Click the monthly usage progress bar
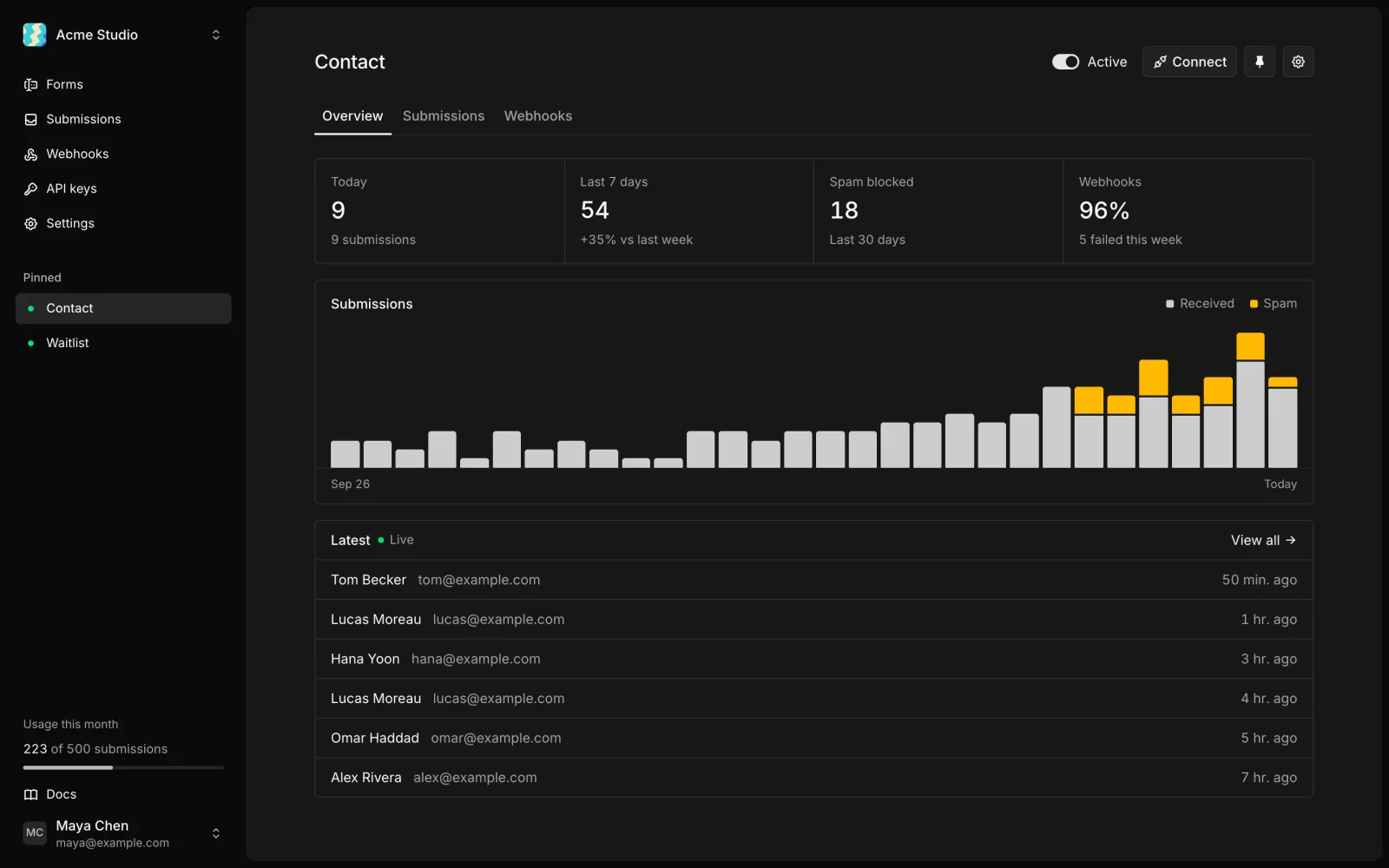 click(x=123, y=767)
